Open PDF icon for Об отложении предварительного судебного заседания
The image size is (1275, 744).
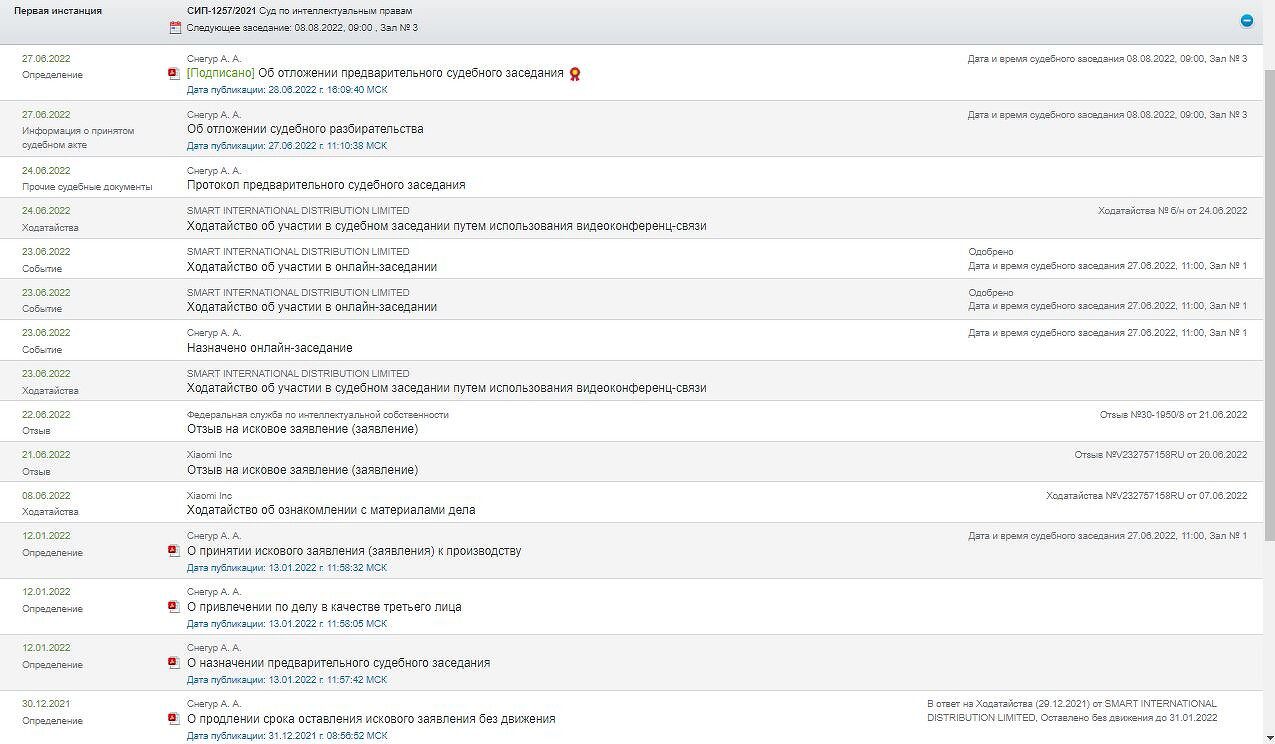173,74
